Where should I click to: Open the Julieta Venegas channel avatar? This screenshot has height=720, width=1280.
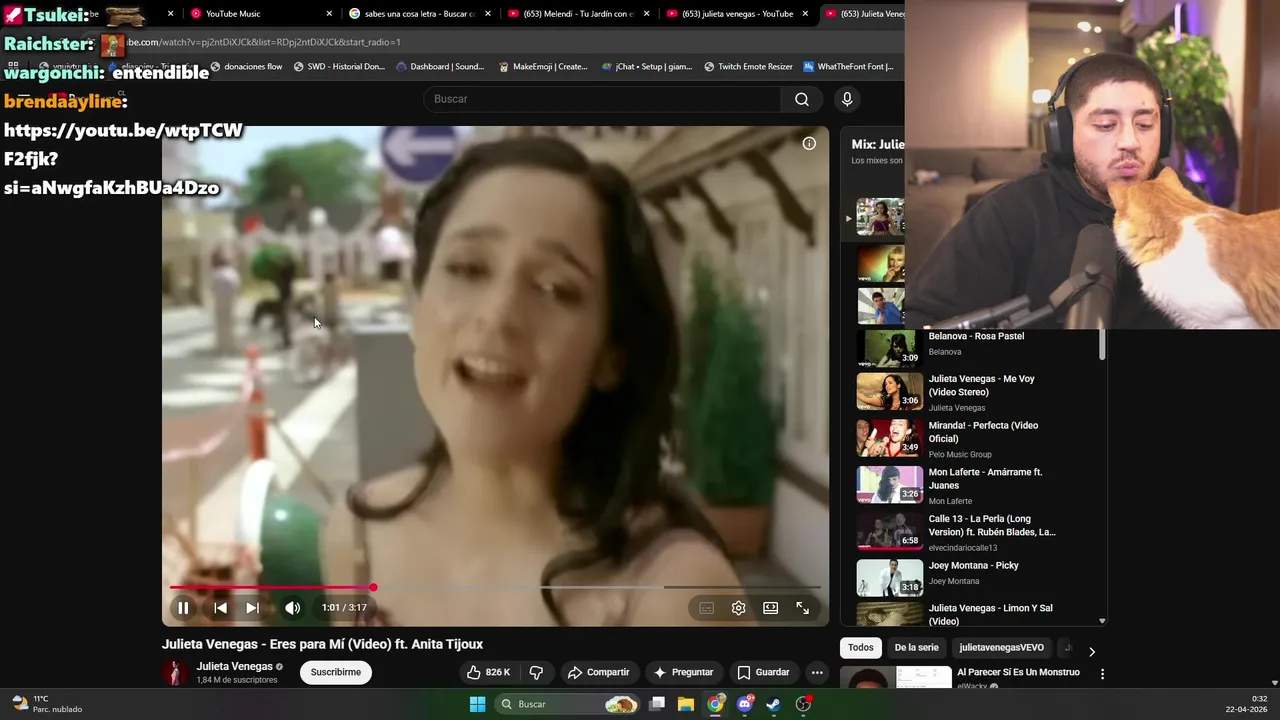(175, 673)
